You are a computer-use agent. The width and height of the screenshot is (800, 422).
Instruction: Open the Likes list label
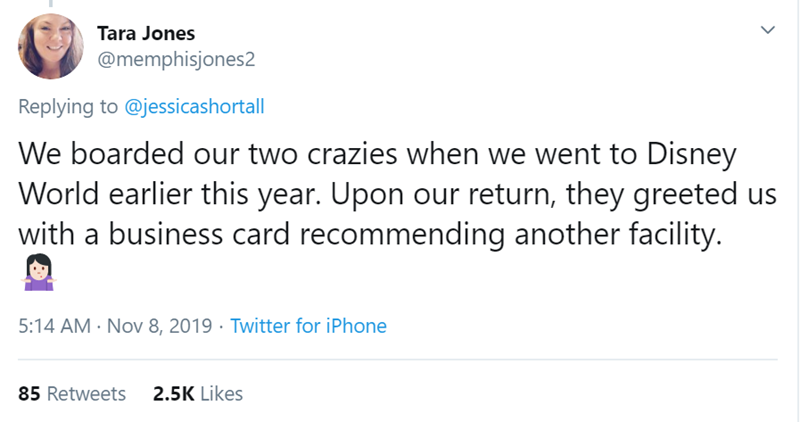click(x=221, y=394)
